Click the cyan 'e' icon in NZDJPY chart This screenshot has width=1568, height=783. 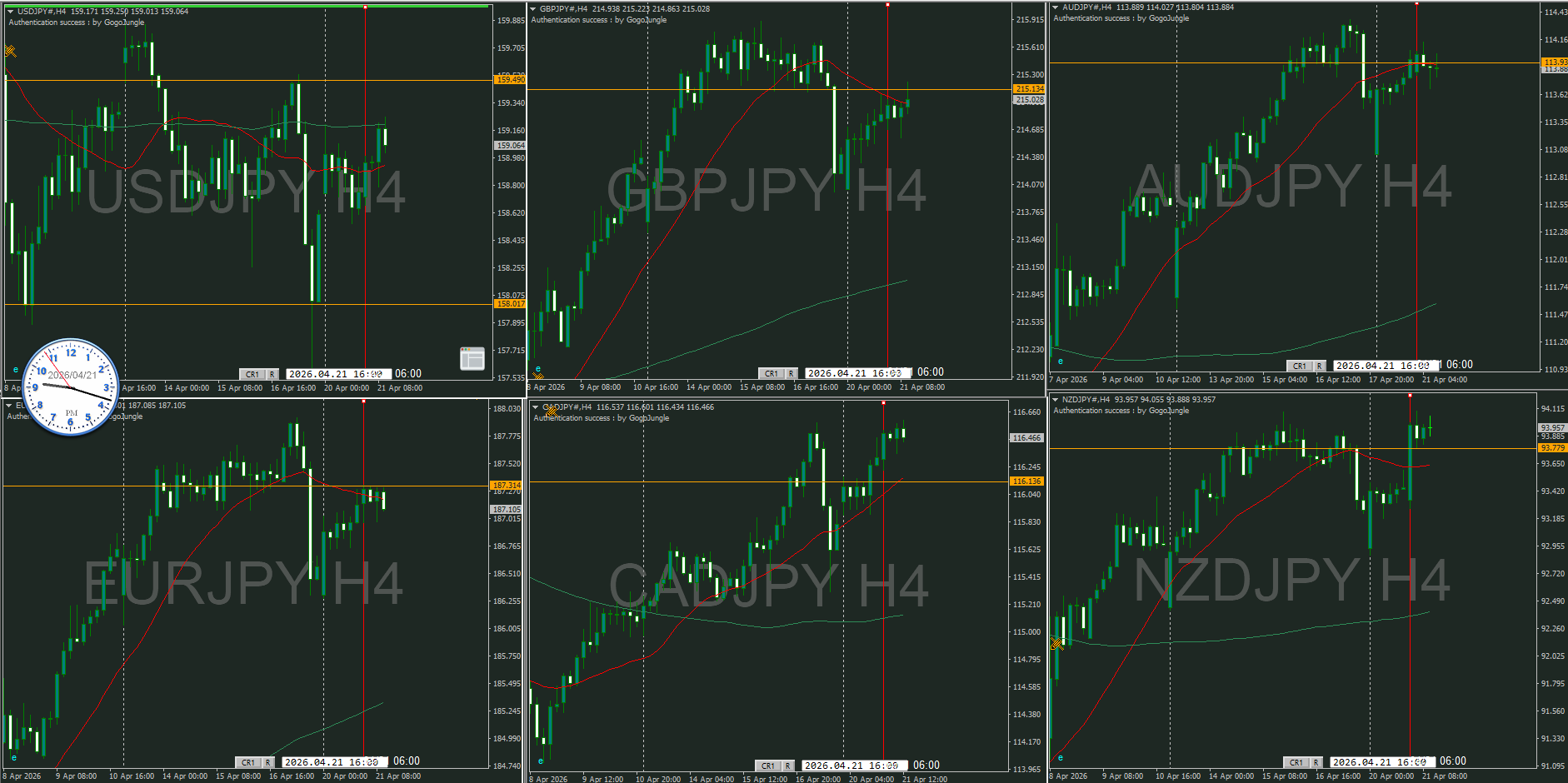tap(1060, 757)
